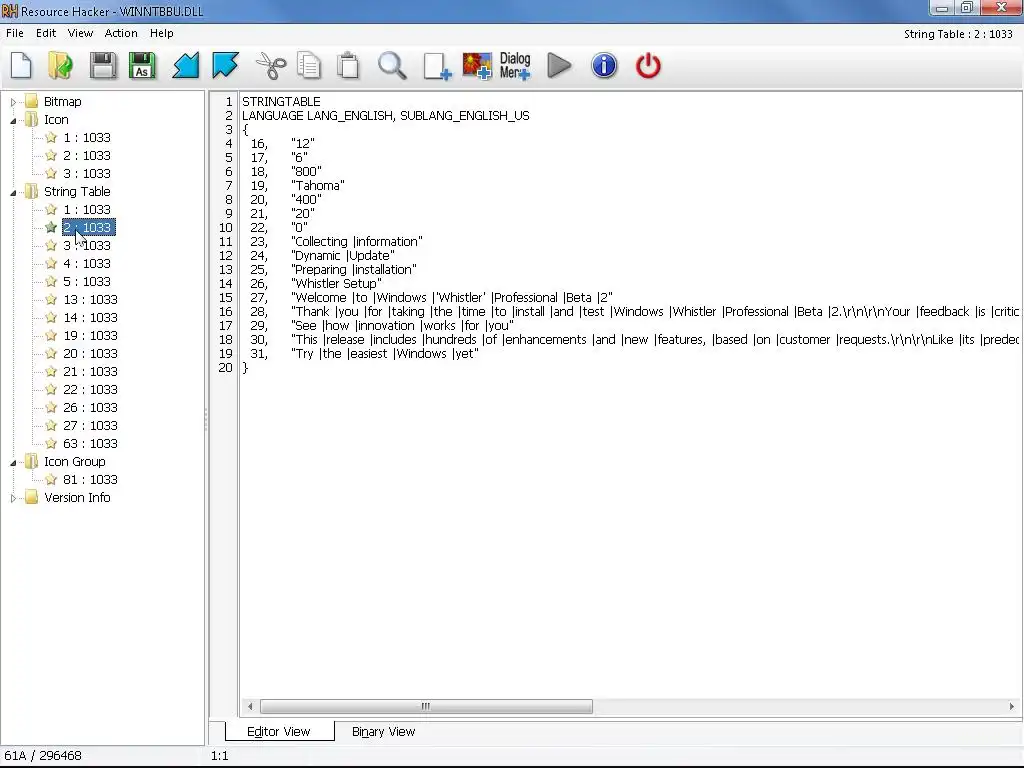1024x768 pixels.
Task: Click the String Table folder icon
Action: point(31,191)
